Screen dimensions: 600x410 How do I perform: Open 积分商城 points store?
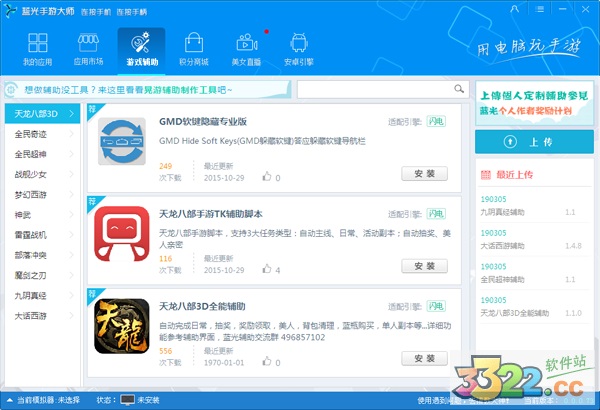coord(194,50)
